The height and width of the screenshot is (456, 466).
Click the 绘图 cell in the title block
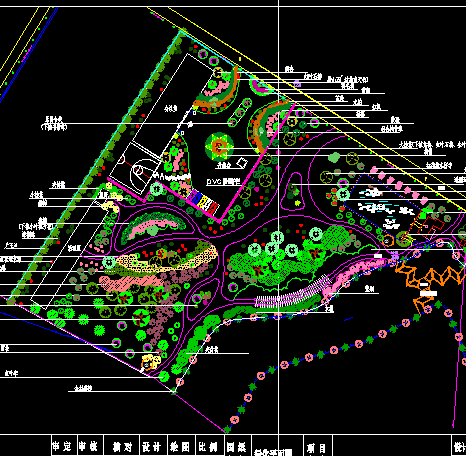(x=181, y=445)
